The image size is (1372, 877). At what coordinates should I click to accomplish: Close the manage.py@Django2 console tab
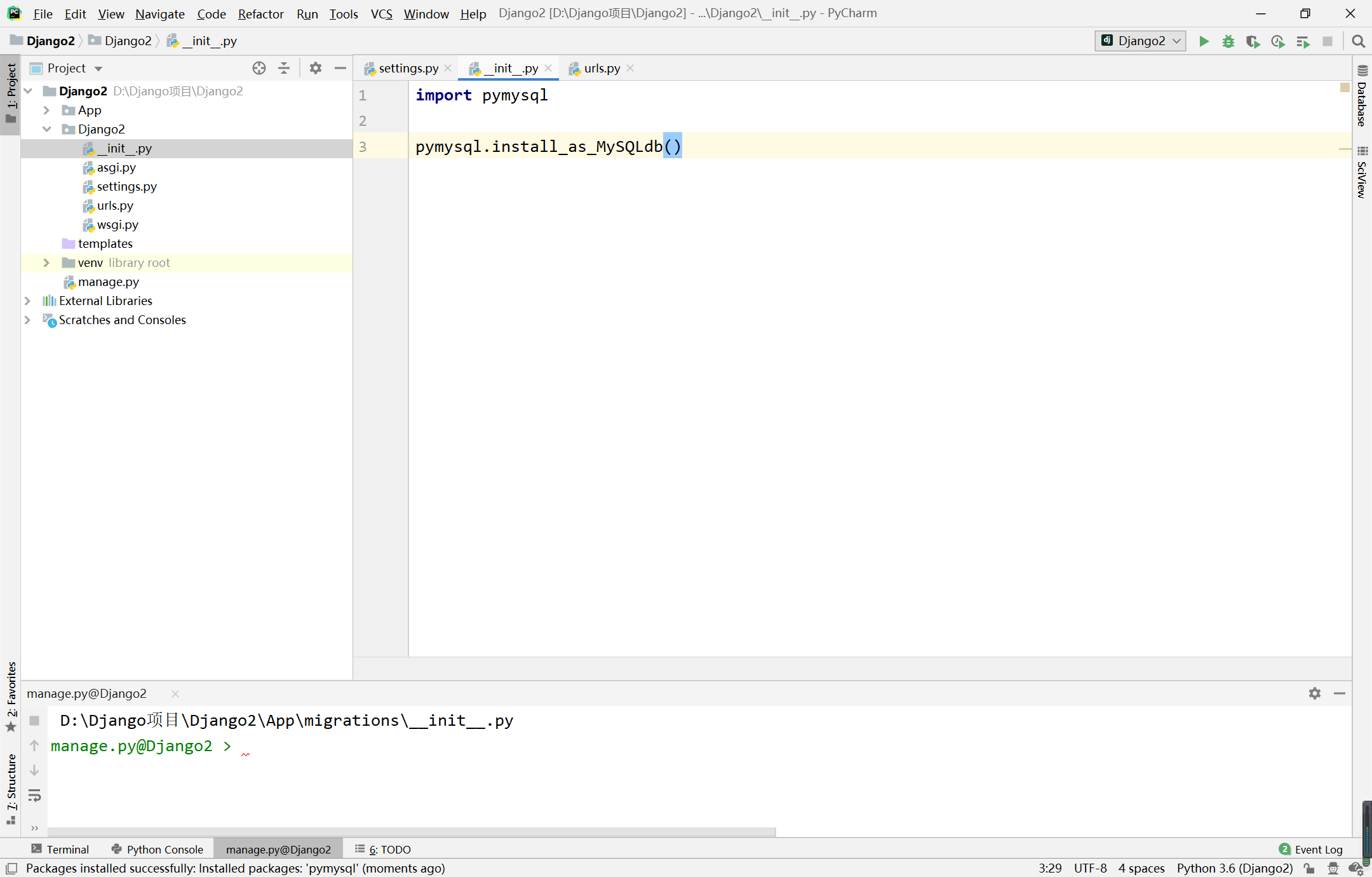(x=175, y=693)
